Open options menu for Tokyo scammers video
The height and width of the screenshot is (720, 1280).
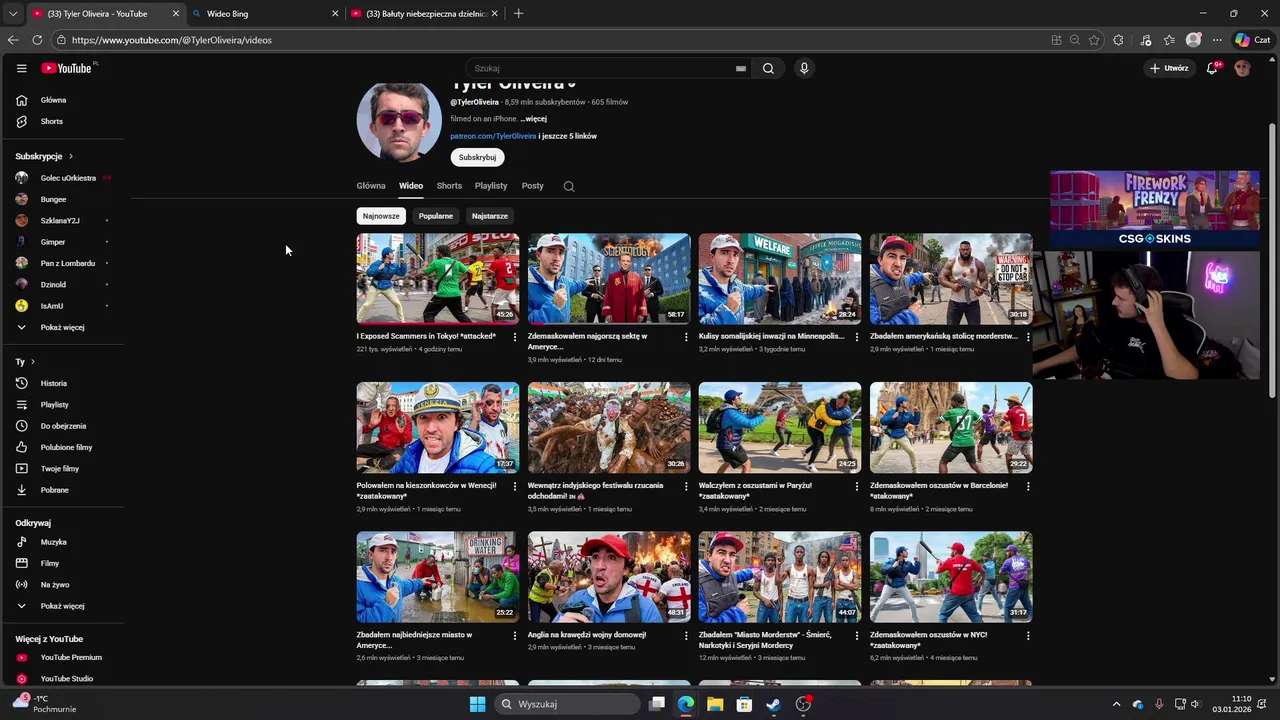click(515, 337)
